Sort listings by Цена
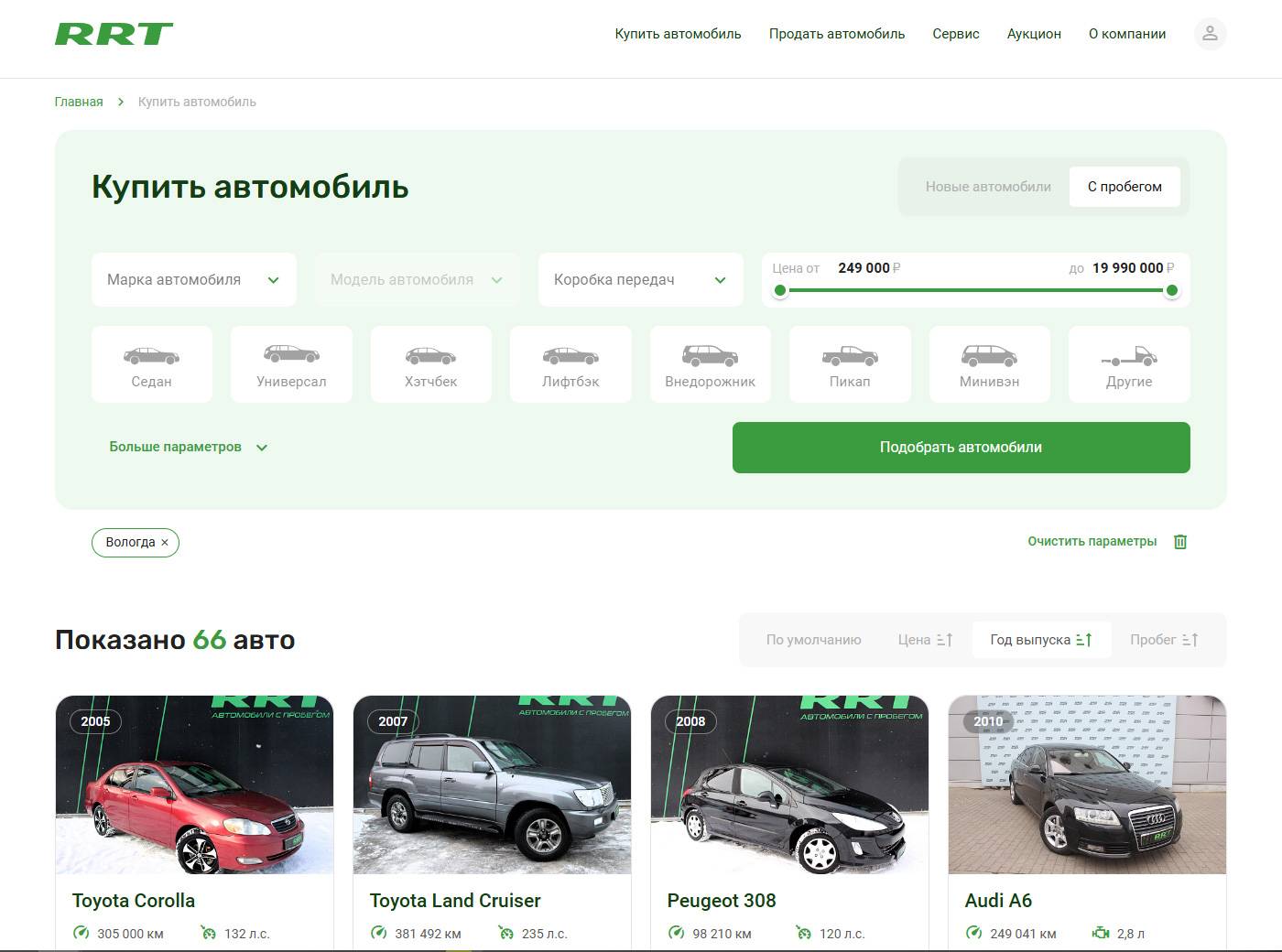The height and width of the screenshot is (952, 1282). point(926,640)
